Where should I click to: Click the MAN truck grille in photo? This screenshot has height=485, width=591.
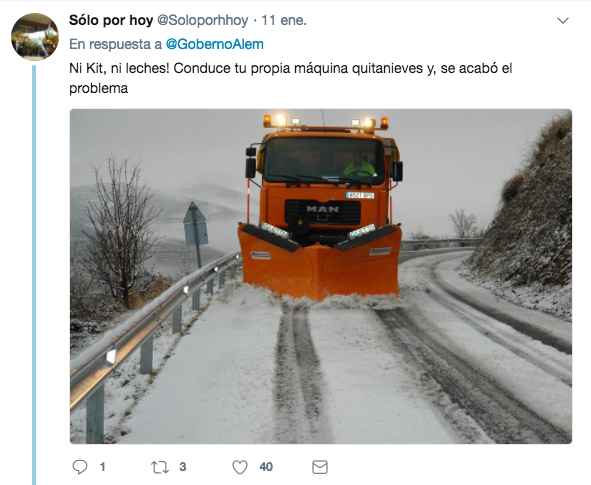[323, 213]
